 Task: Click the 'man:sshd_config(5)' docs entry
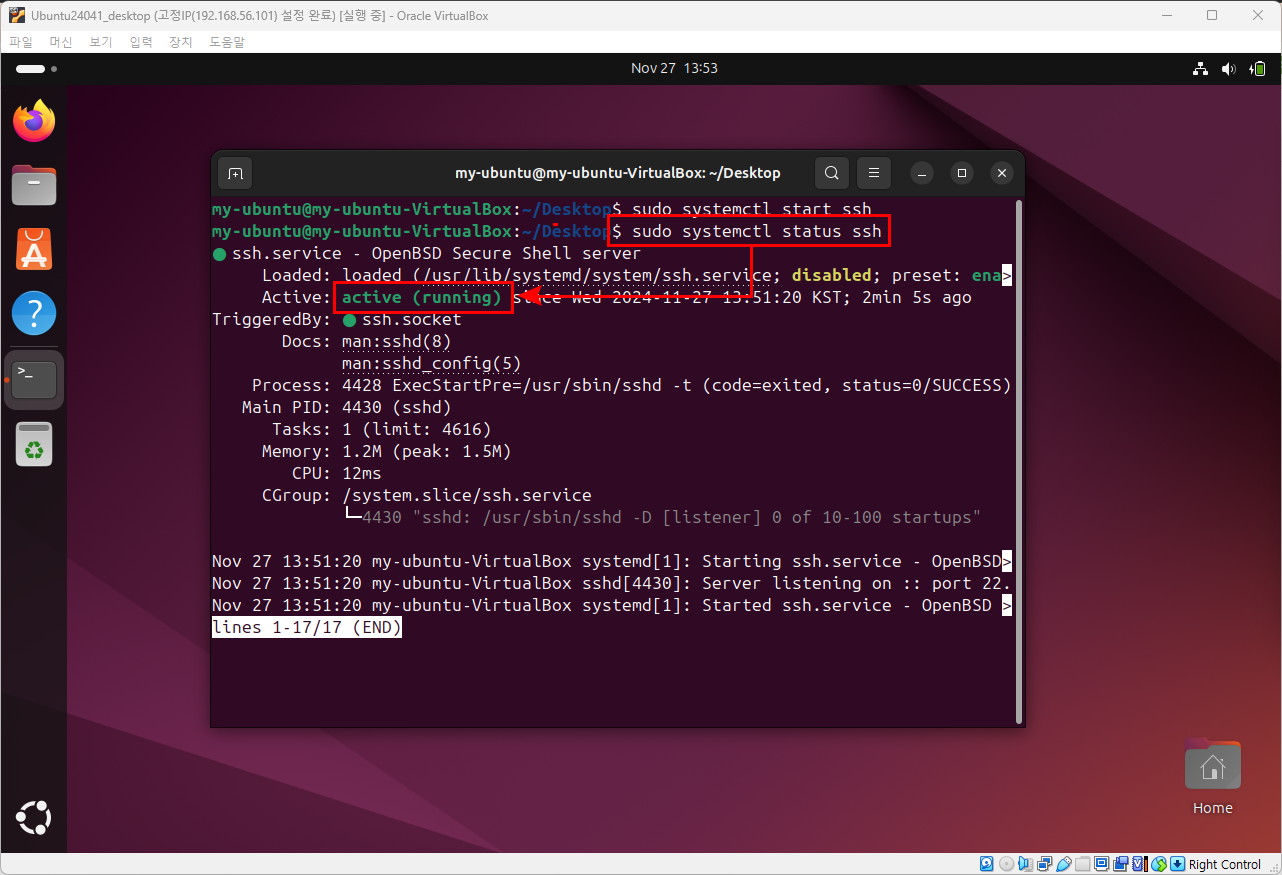[432, 364]
